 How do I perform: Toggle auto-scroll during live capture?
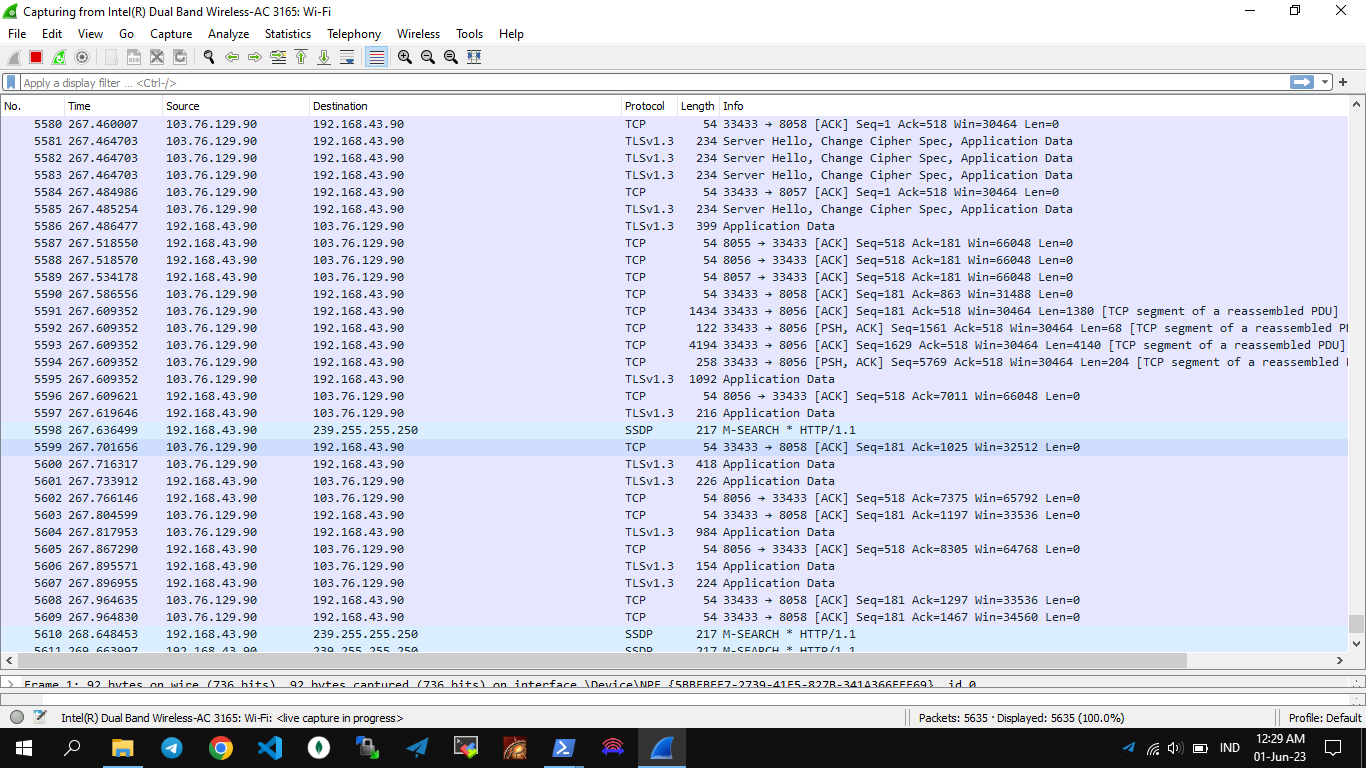point(347,57)
